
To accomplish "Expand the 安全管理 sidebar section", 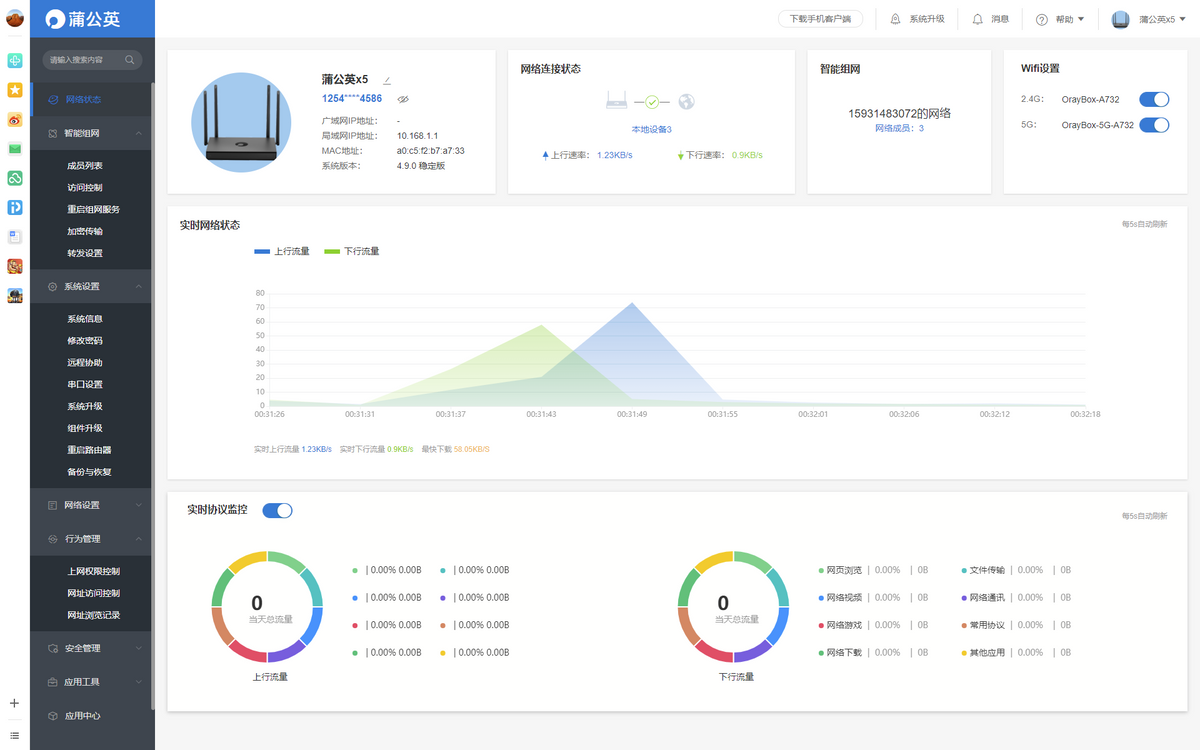I will point(91,648).
